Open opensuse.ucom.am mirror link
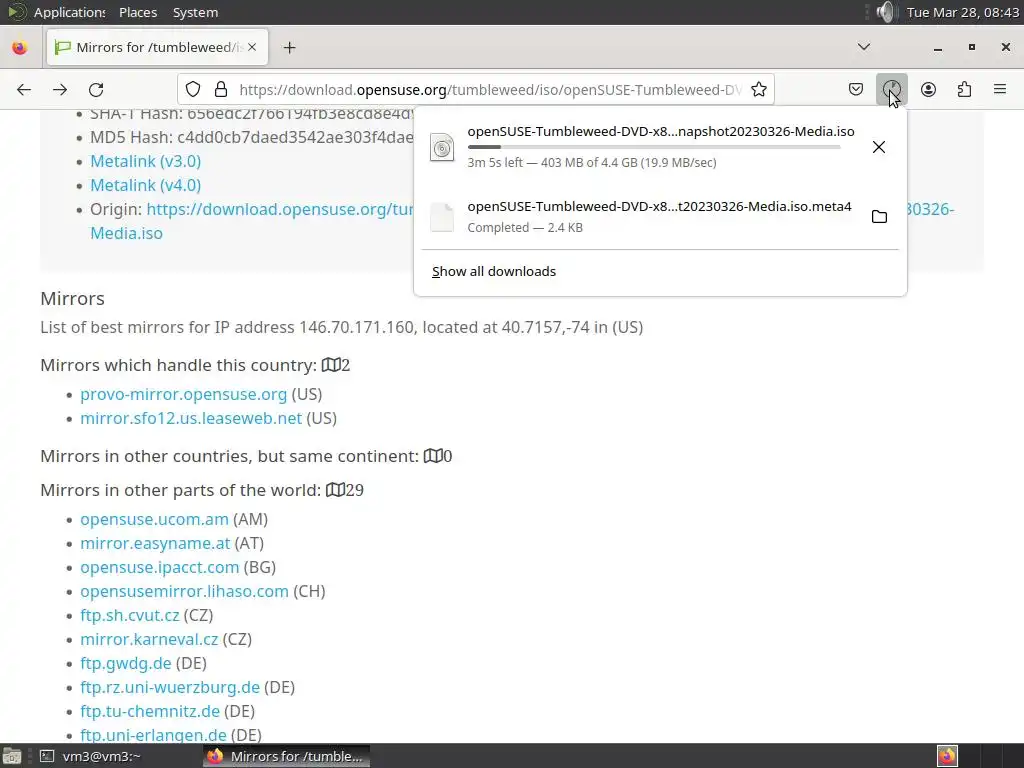 click(x=154, y=520)
